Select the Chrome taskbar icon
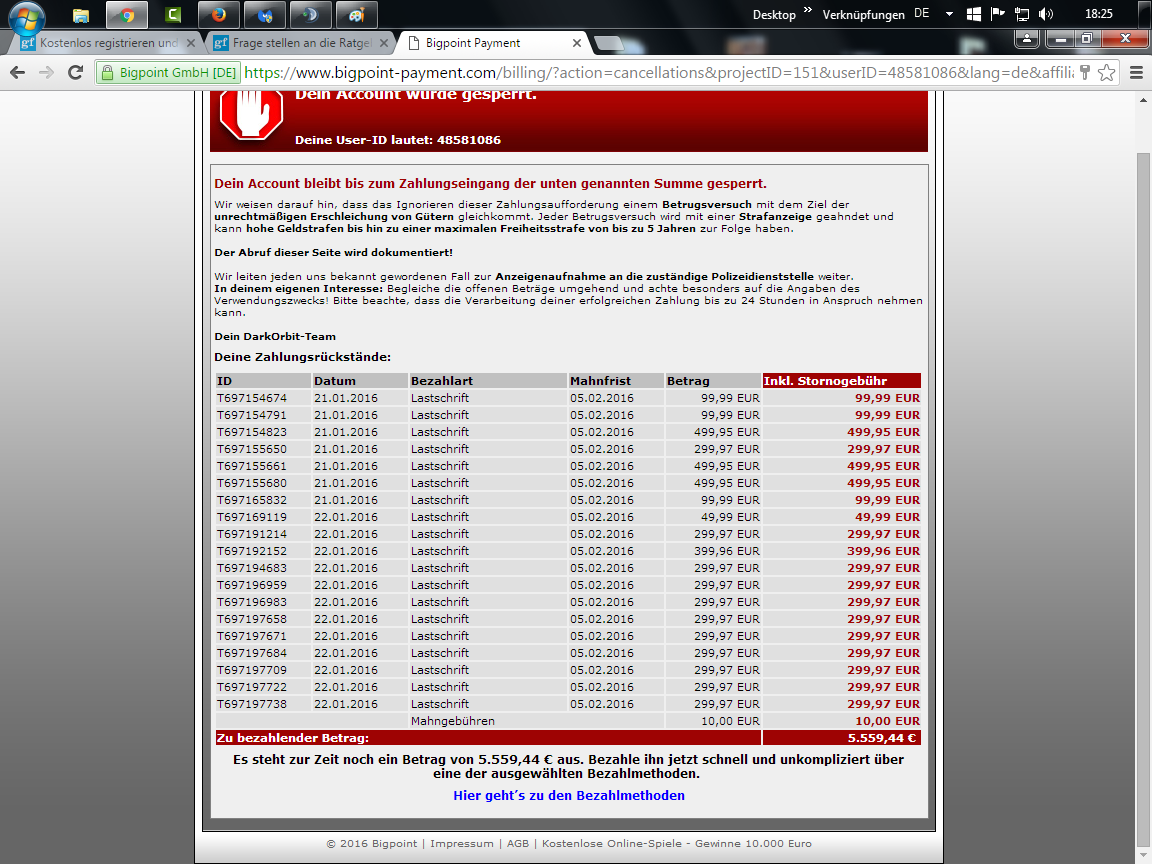Image resolution: width=1152 pixels, height=864 pixels. pyautogui.click(x=127, y=15)
